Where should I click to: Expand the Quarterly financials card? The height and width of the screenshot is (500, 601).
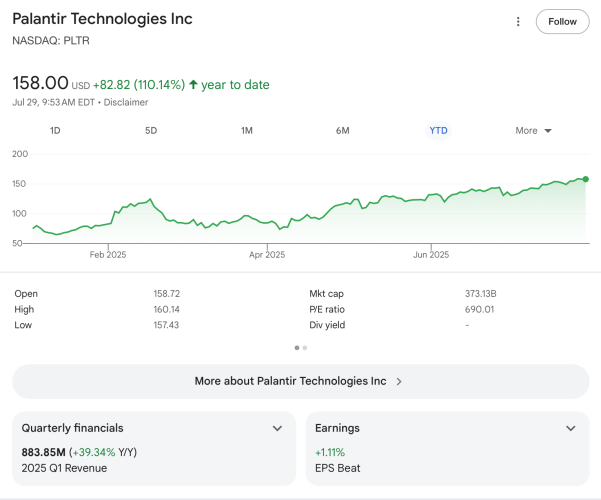click(278, 428)
